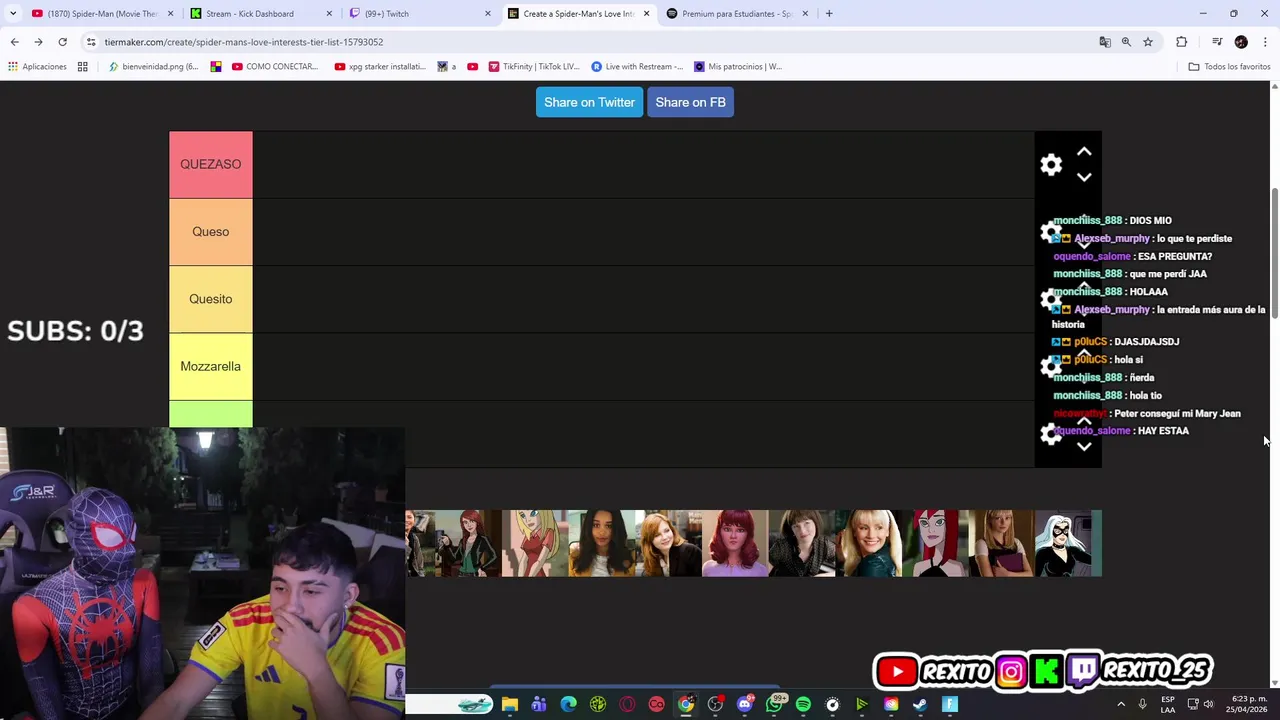The width and height of the screenshot is (1280, 720).
Task: Pick the blonde cartoon girl in red dress thumbnail
Action: (x=535, y=543)
